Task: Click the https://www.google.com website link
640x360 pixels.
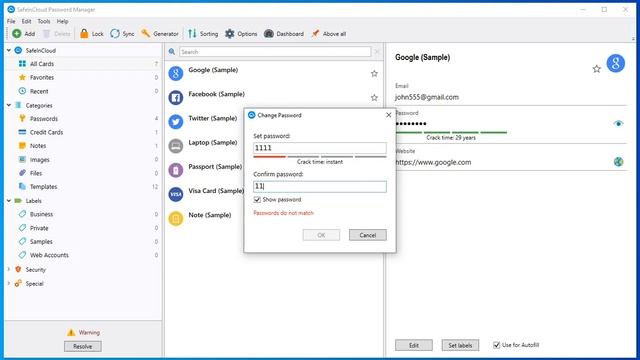Action: [x=433, y=162]
